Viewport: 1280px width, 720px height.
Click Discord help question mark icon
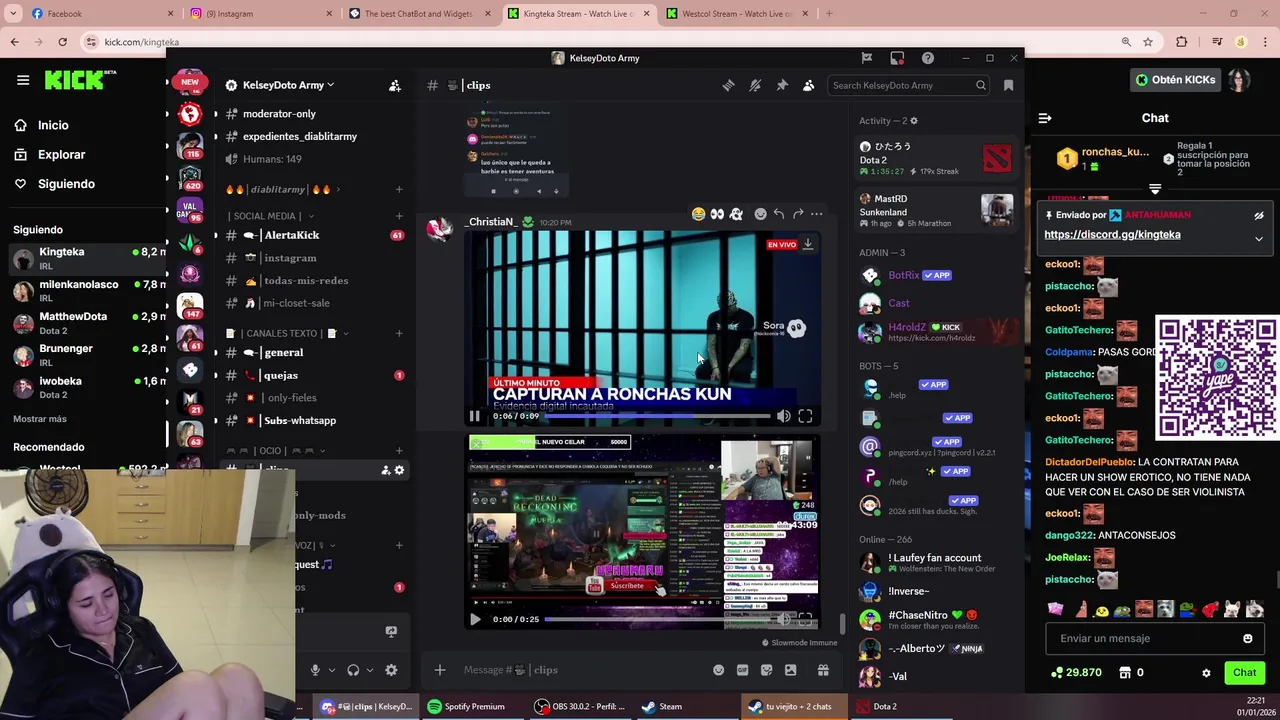pos(928,58)
